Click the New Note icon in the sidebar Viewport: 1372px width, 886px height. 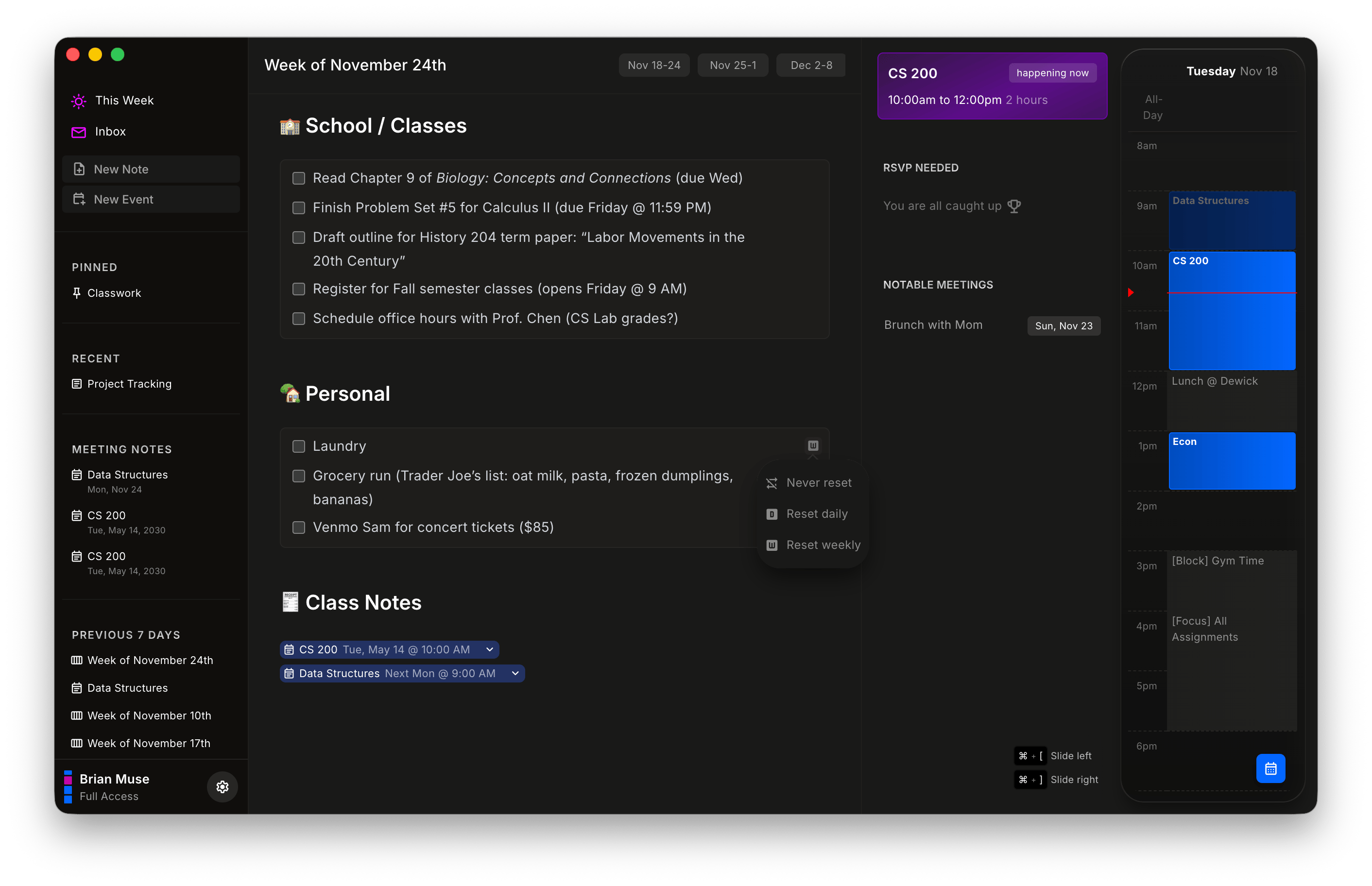(x=79, y=169)
